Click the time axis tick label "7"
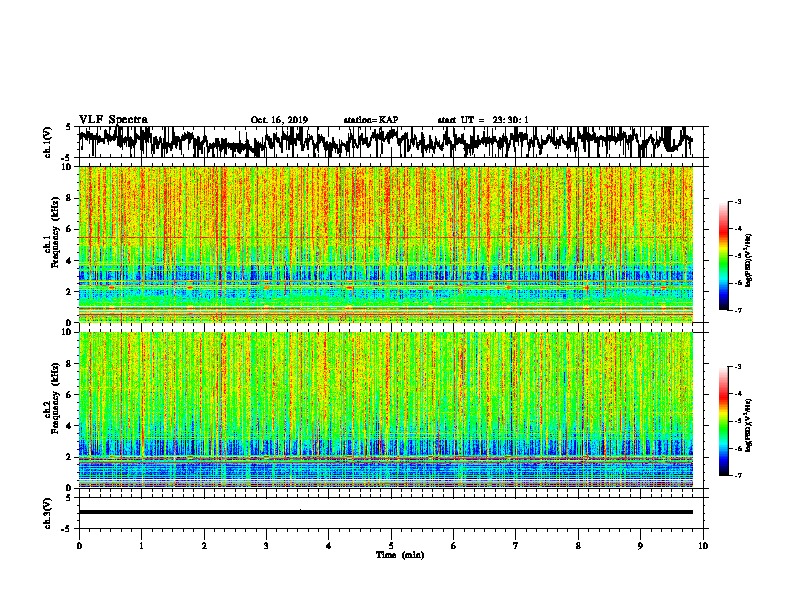The image size is (792, 612). 516,546
